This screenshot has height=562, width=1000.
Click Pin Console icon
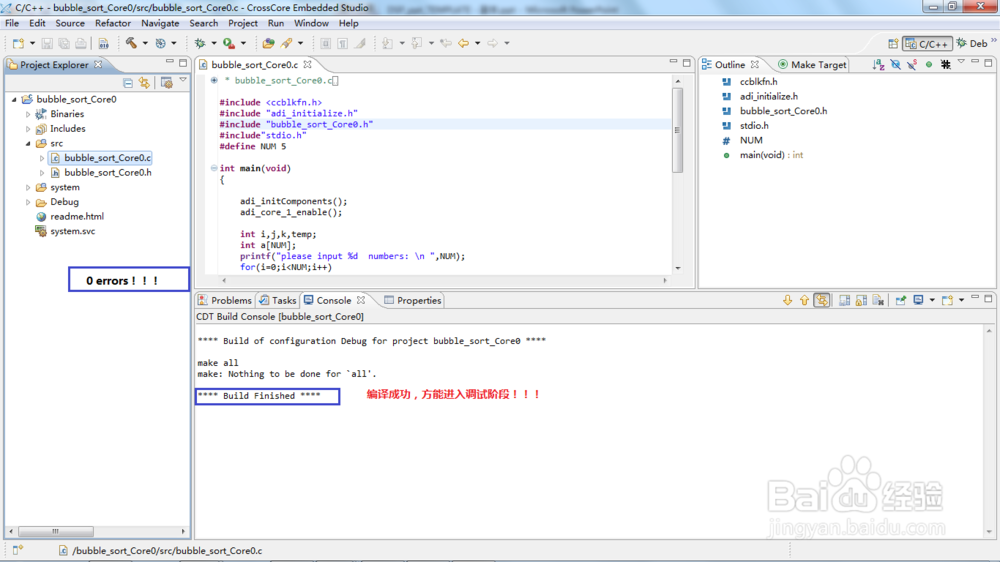coord(901,300)
